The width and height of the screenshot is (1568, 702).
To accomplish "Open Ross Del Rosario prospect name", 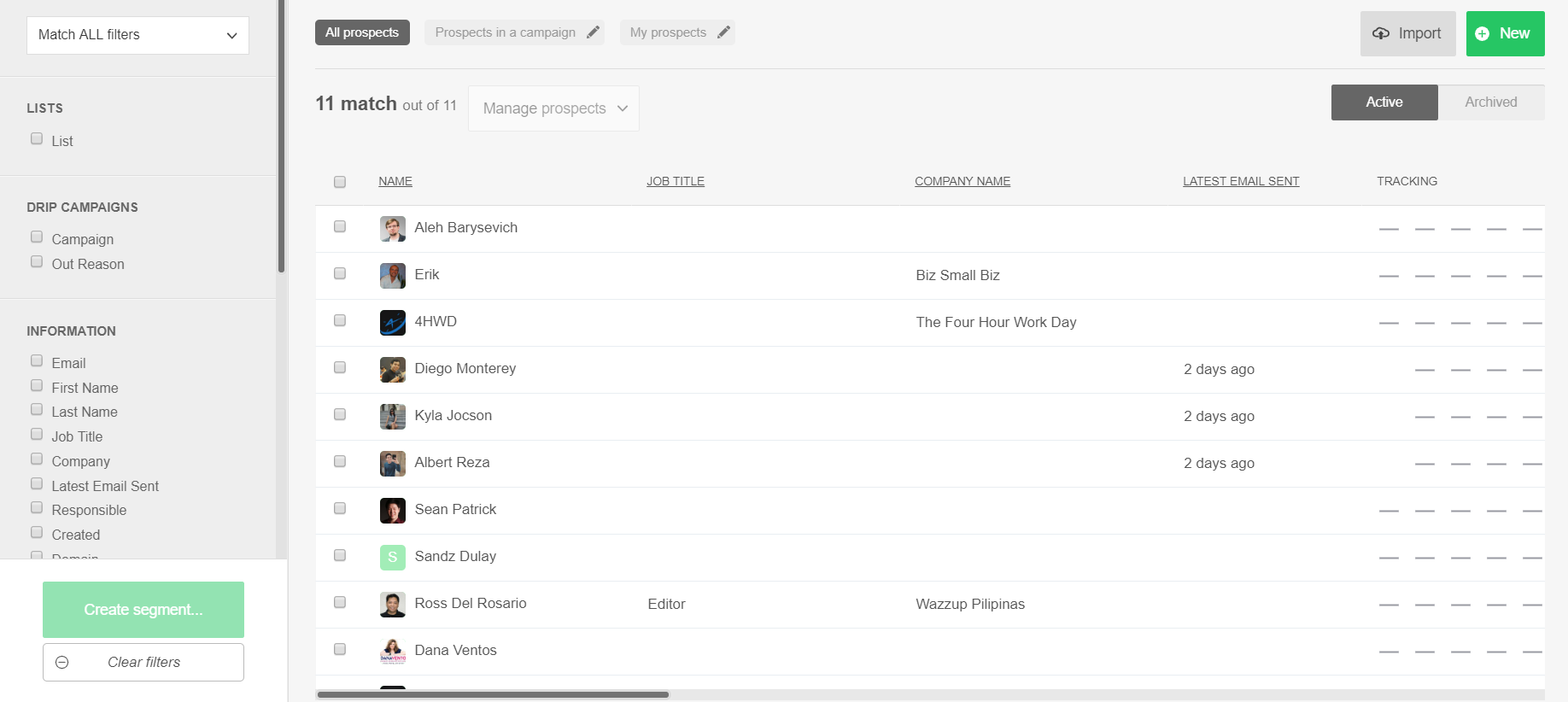I will coord(471,603).
